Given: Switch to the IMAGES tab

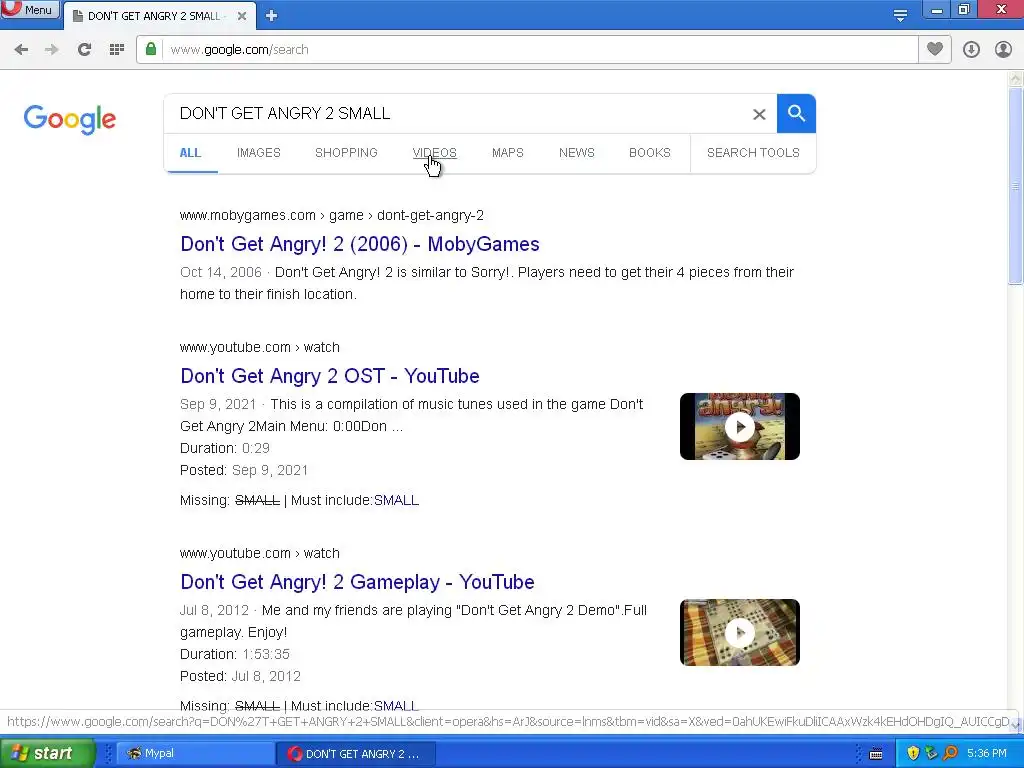Looking at the screenshot, I should point(259,153).
